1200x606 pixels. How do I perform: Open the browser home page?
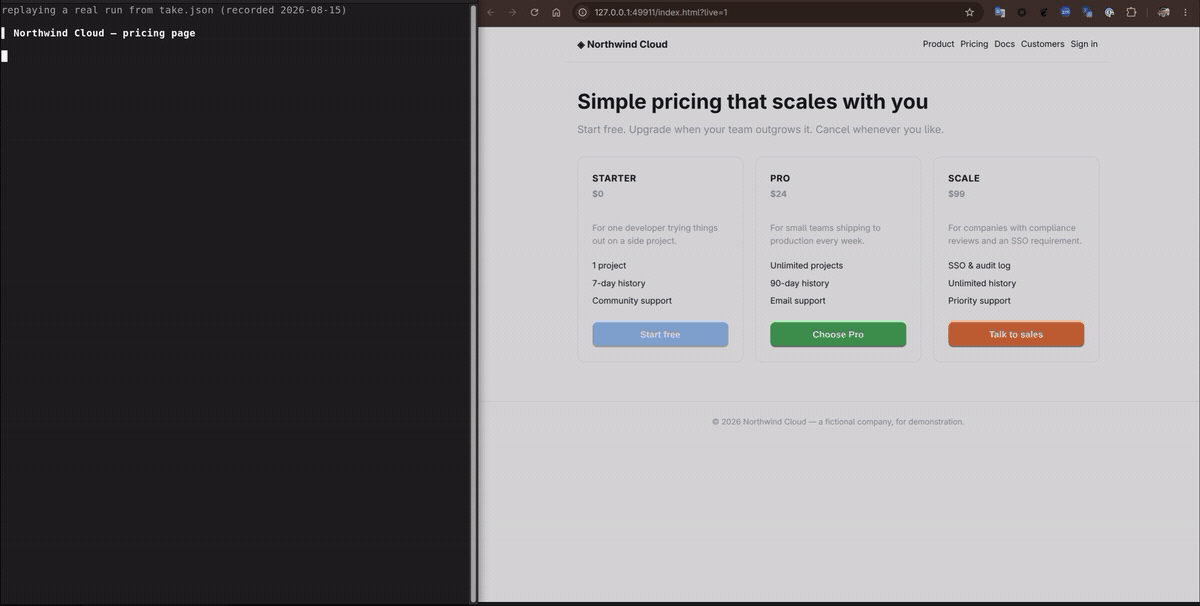pyautogui.click(x=556, y=12)
